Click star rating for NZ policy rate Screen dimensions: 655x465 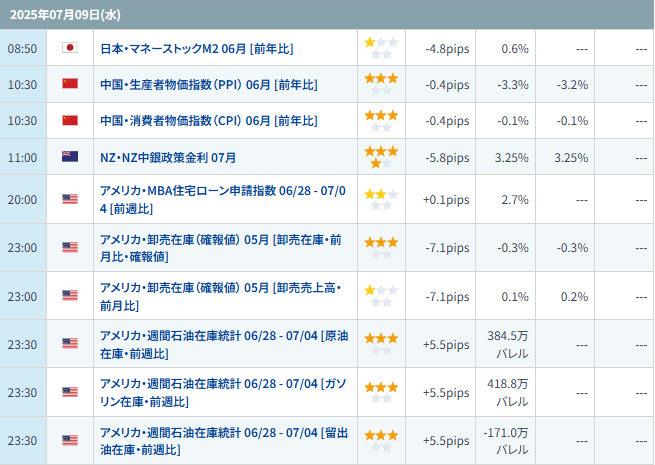[x=380, y=157]
